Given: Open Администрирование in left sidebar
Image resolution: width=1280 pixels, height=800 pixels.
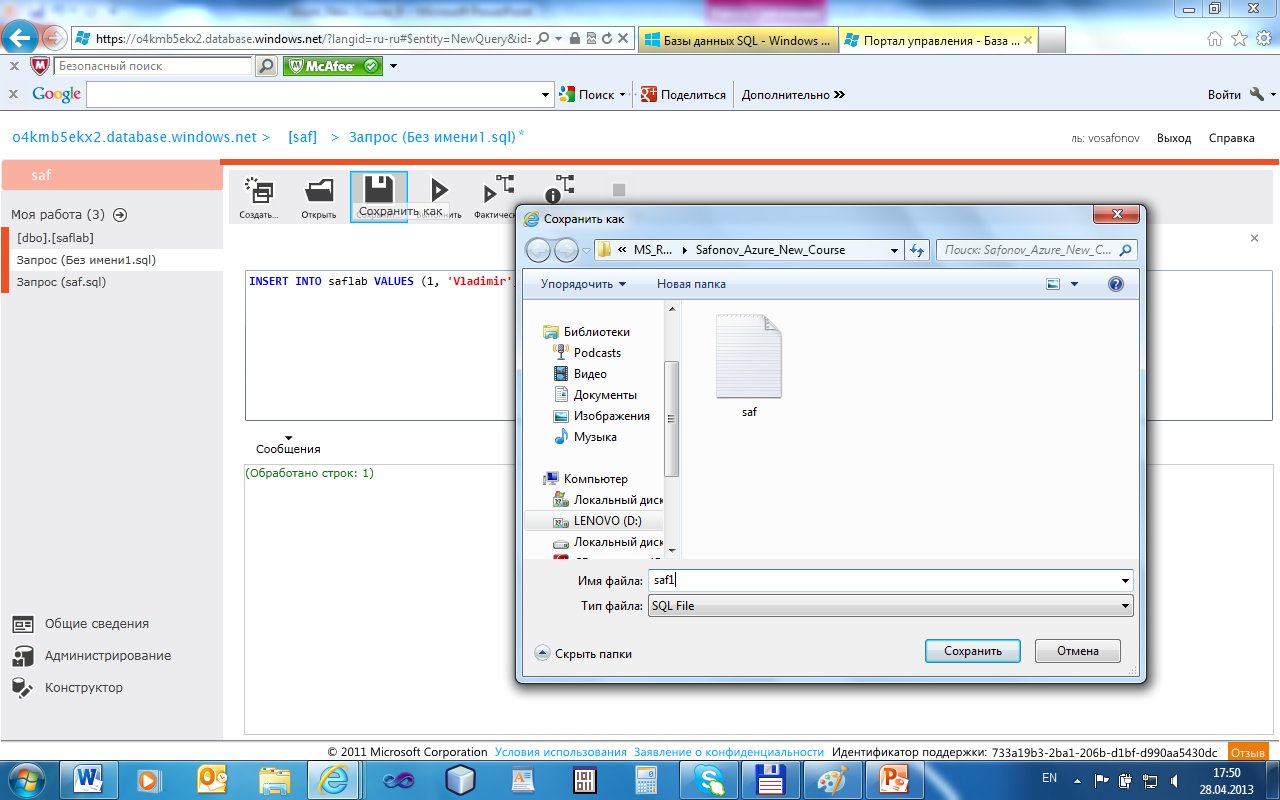Looking at the screenshot, I should [91, 655].
